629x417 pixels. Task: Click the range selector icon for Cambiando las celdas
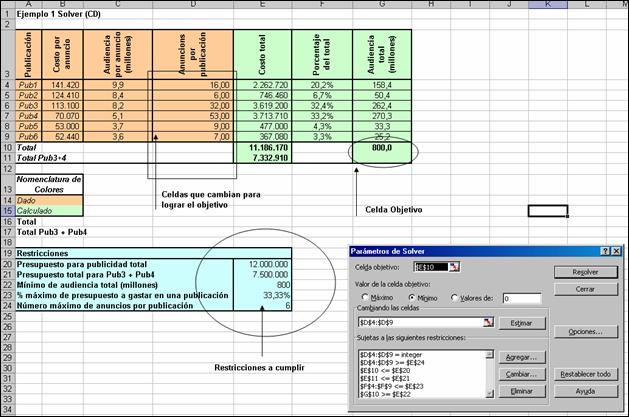coord(489,321)
